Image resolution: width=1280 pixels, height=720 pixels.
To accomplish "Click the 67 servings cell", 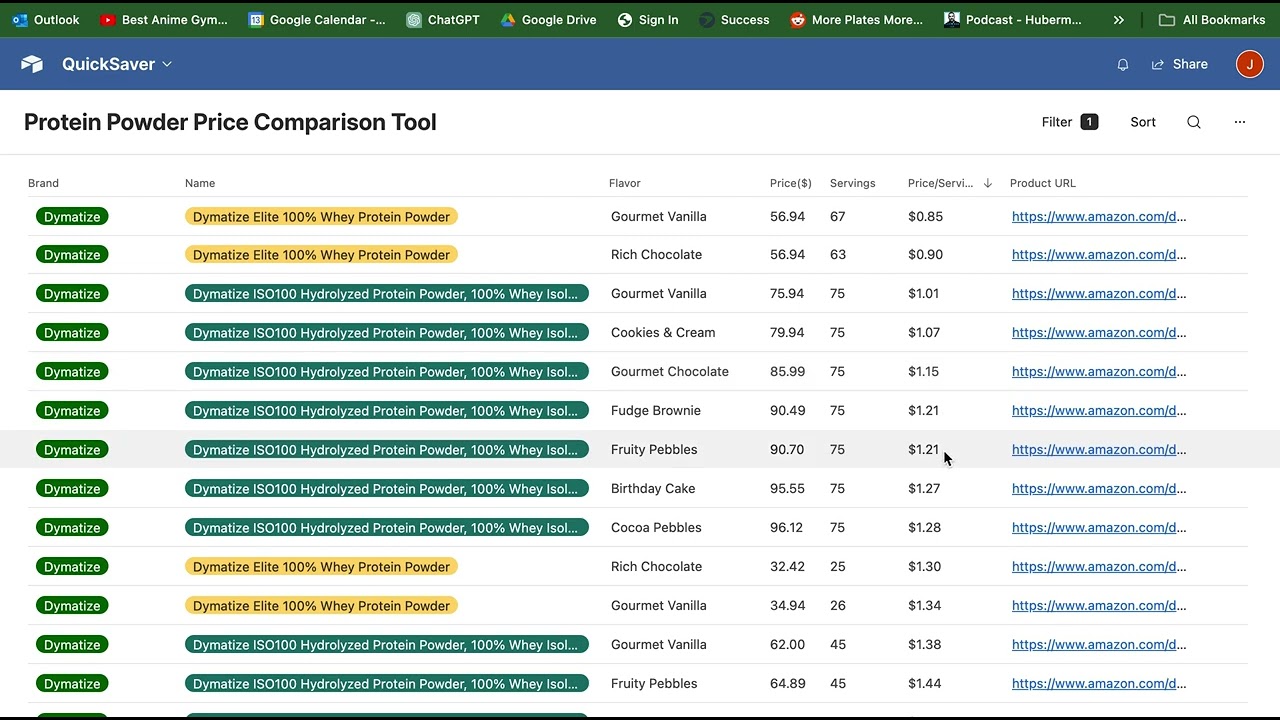I will (x=838, y=216).
